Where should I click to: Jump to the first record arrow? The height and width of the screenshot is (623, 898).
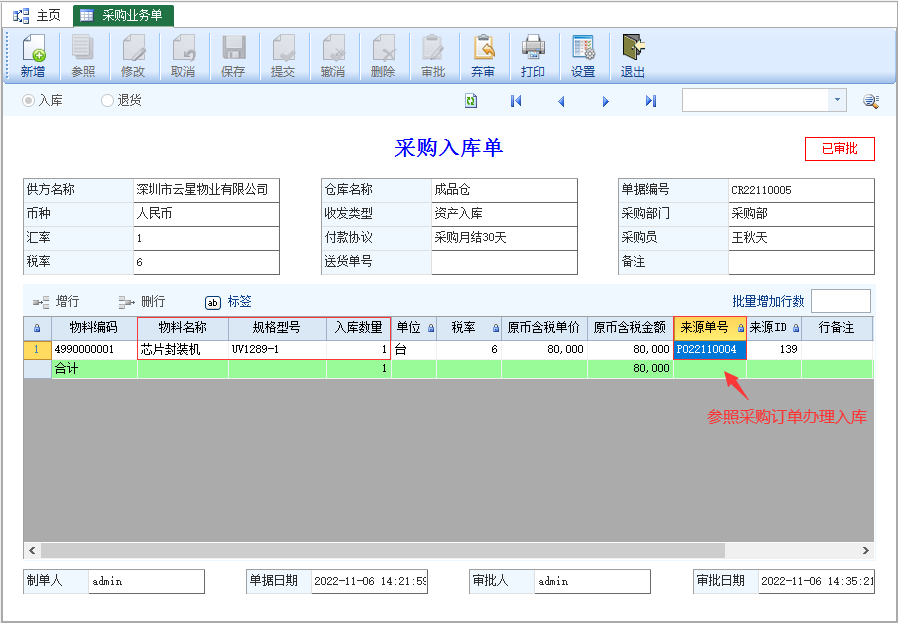coord(516,101)
